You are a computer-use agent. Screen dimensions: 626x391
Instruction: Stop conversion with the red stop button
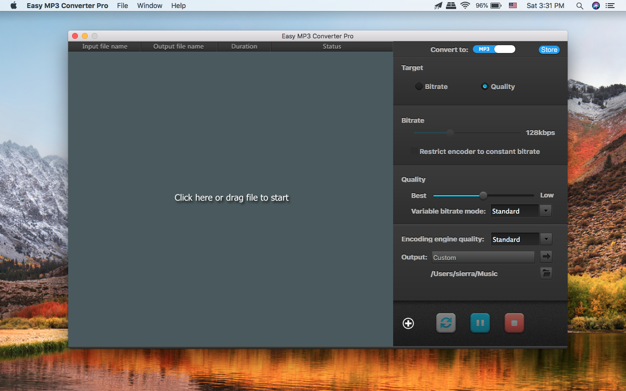514,323
